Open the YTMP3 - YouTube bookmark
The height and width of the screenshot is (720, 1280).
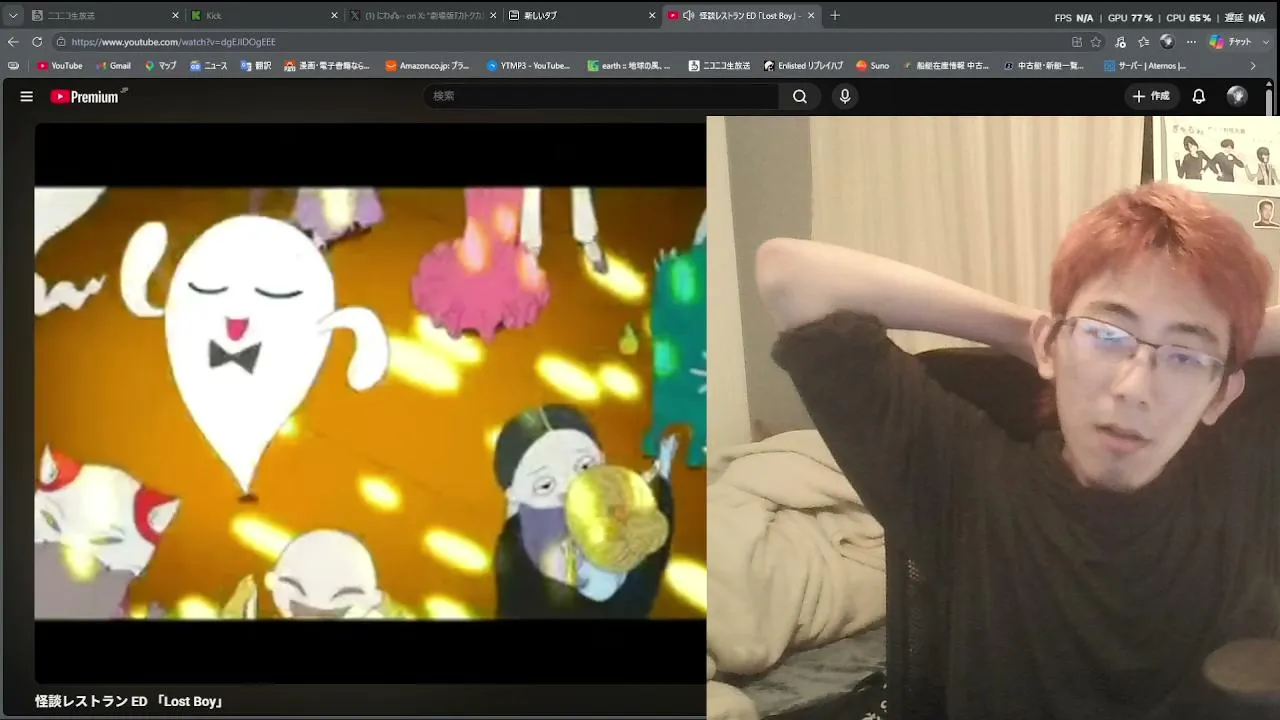[x=529, y=66]
